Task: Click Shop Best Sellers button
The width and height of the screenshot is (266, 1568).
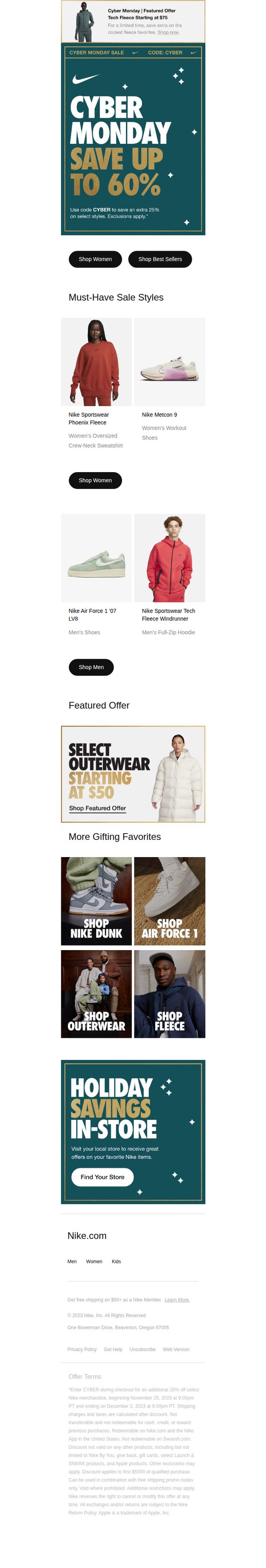Action: [x=160, y=259]
